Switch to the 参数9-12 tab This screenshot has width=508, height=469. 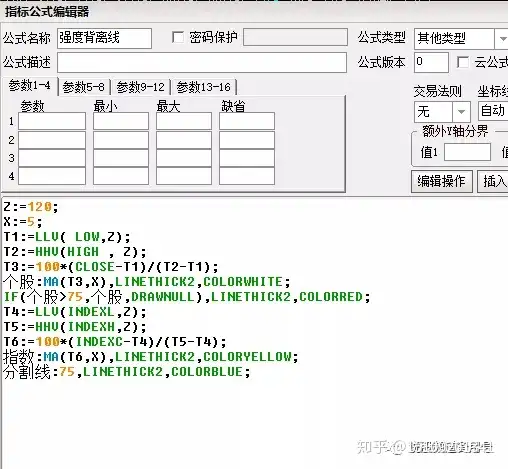140,87
